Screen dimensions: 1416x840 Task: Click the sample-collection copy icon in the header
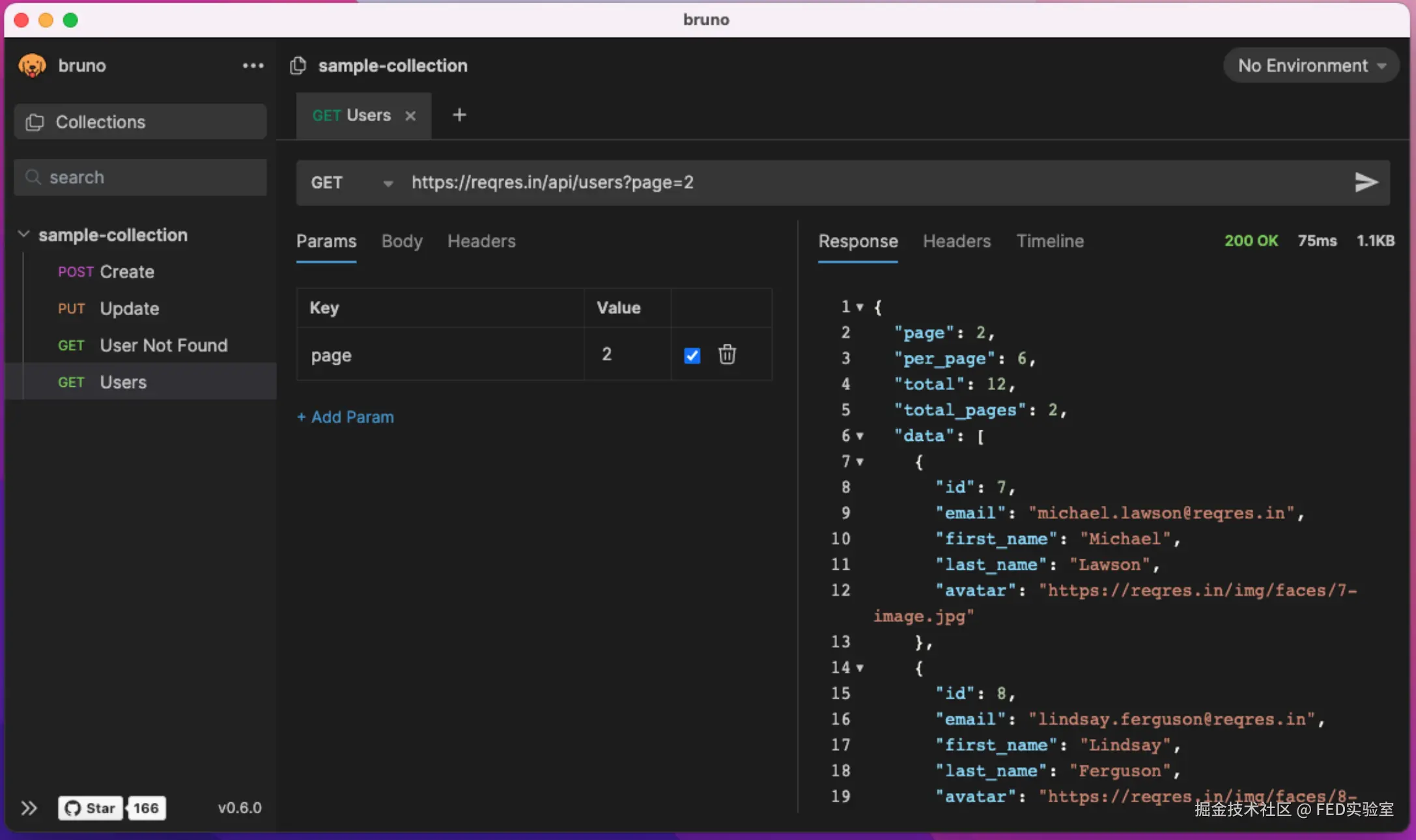(x=298, y=66)
